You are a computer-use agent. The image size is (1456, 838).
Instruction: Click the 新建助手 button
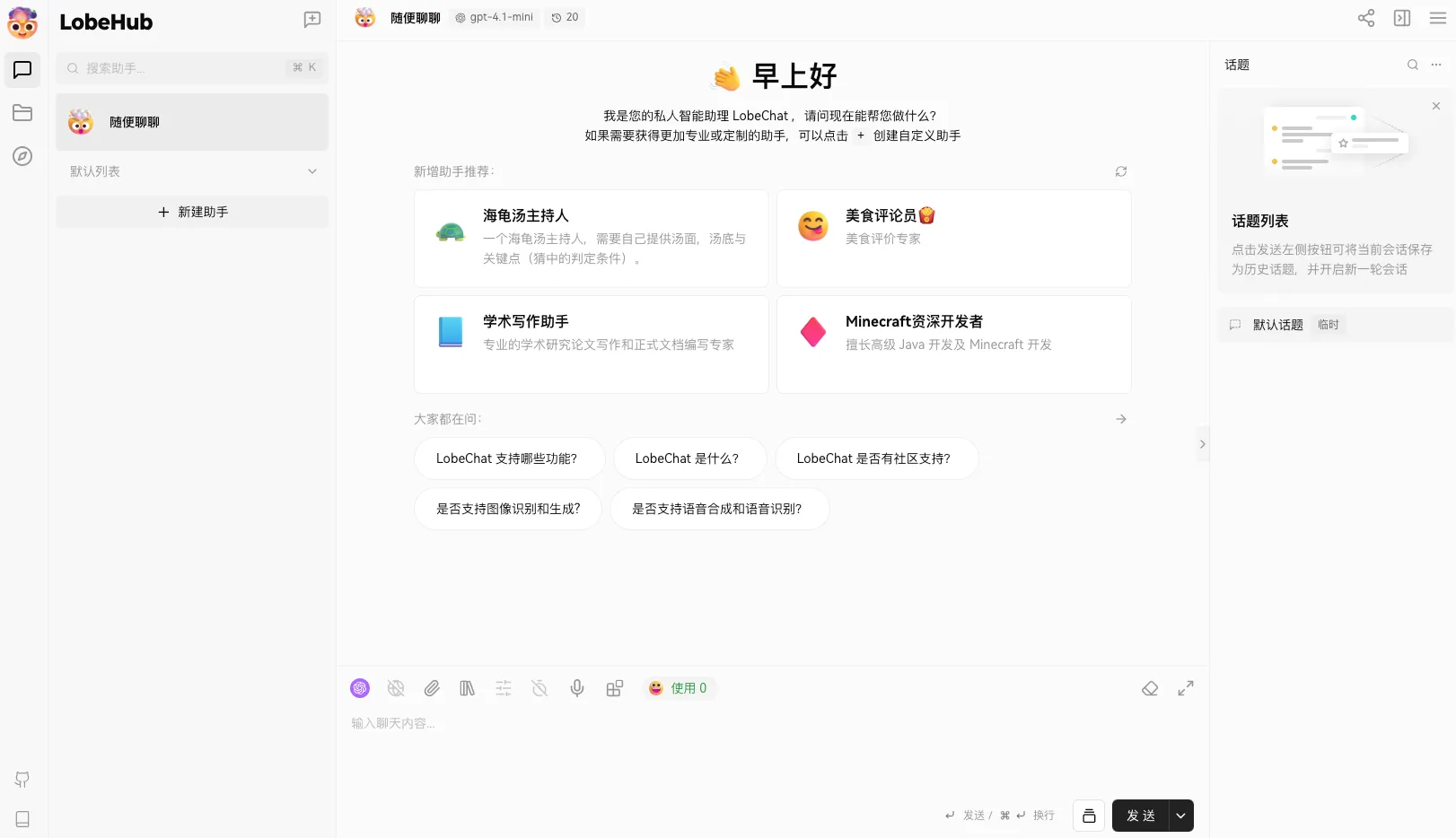[192, 212]
